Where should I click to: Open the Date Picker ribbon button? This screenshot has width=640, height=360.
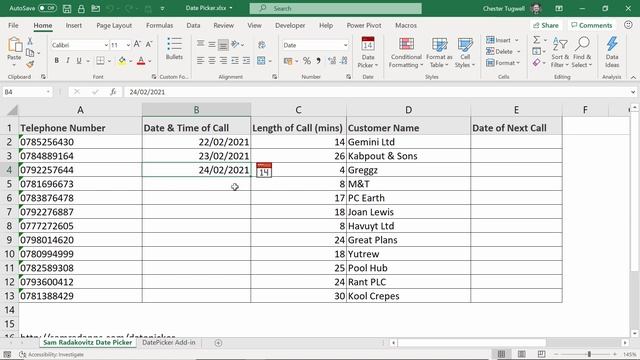click(x=368, y=52)
